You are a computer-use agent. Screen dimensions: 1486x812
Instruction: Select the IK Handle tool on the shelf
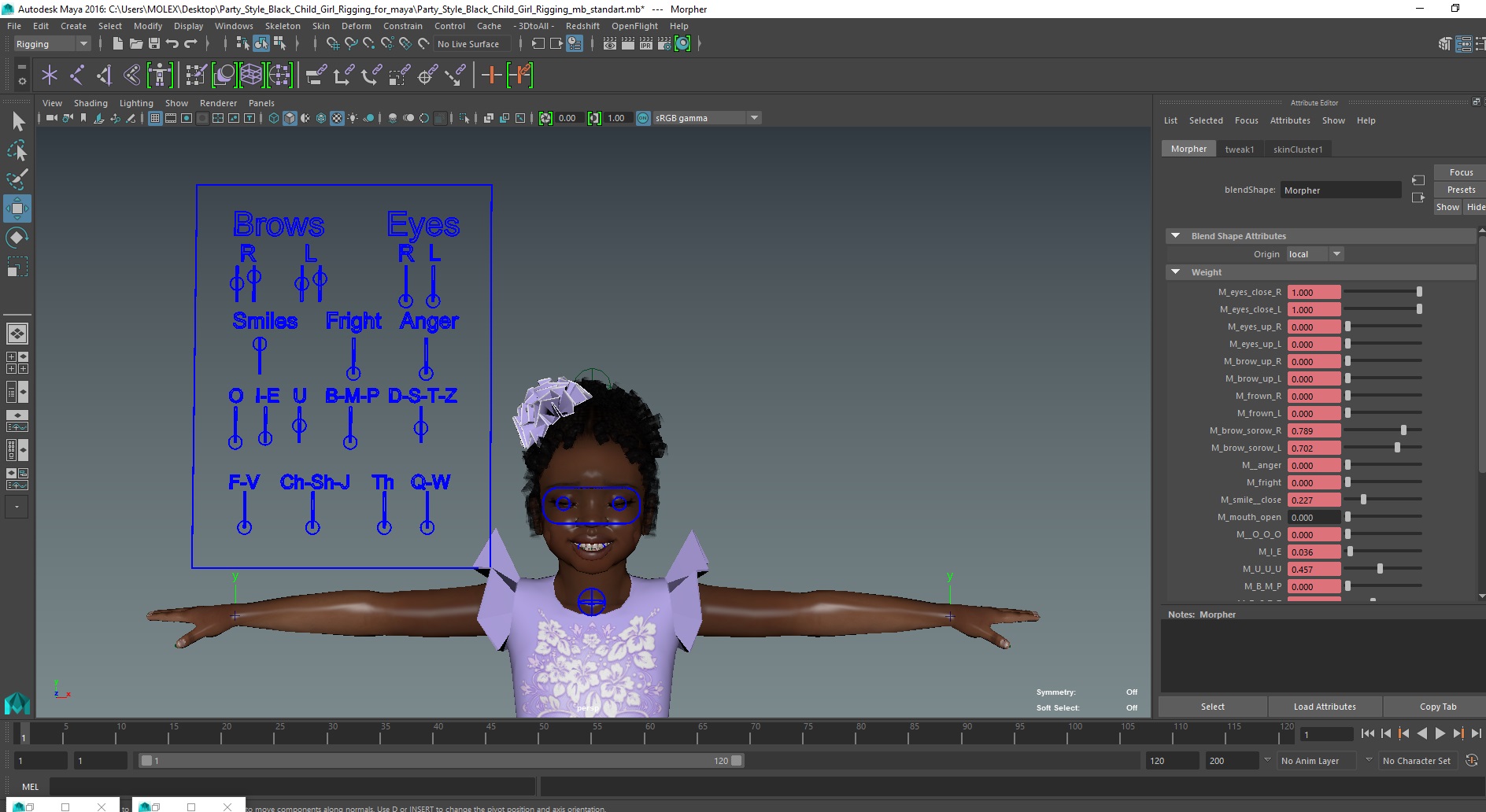[x=104, y=76]
